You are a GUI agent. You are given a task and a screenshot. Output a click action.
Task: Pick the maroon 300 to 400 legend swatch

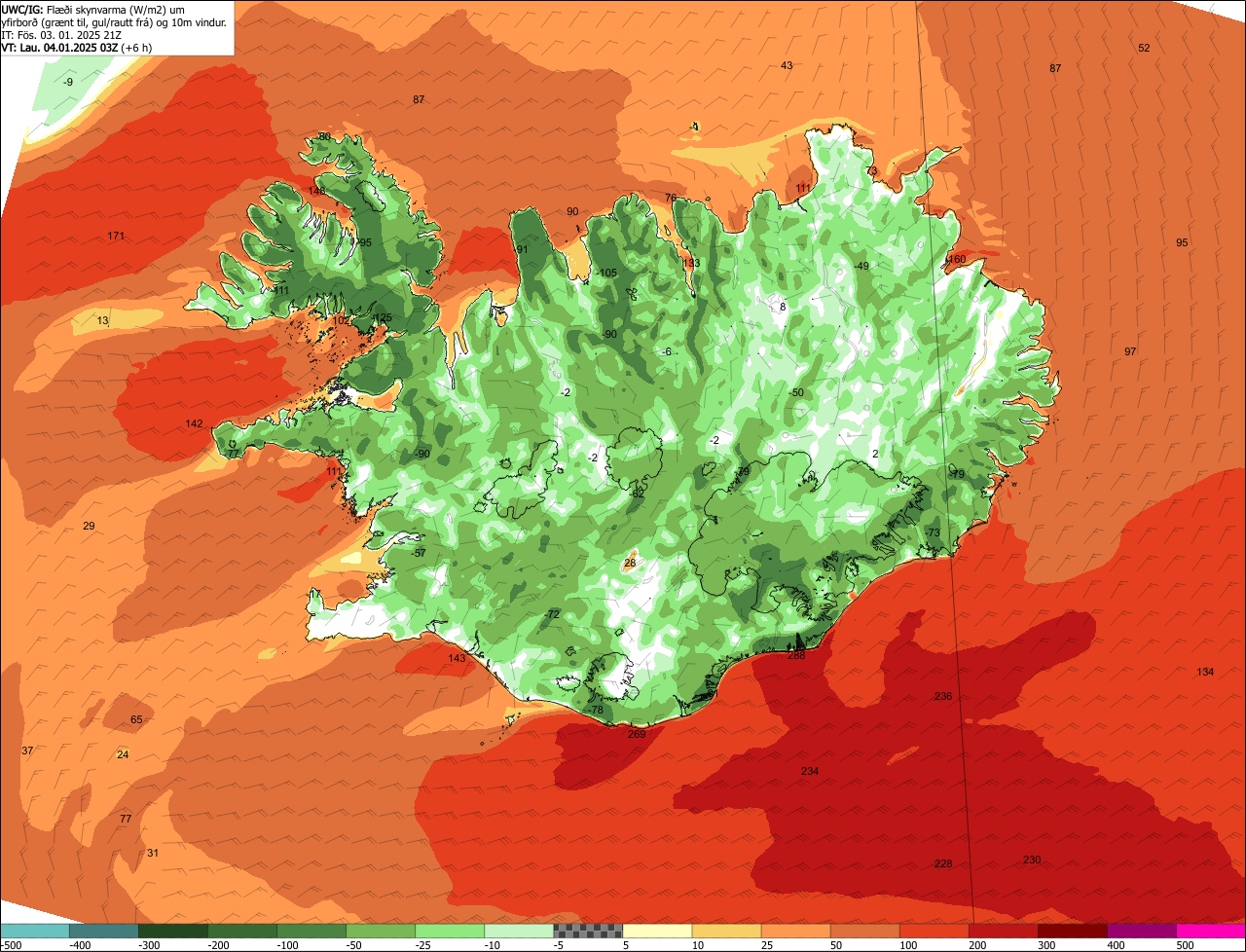(x=1073, y=931)
